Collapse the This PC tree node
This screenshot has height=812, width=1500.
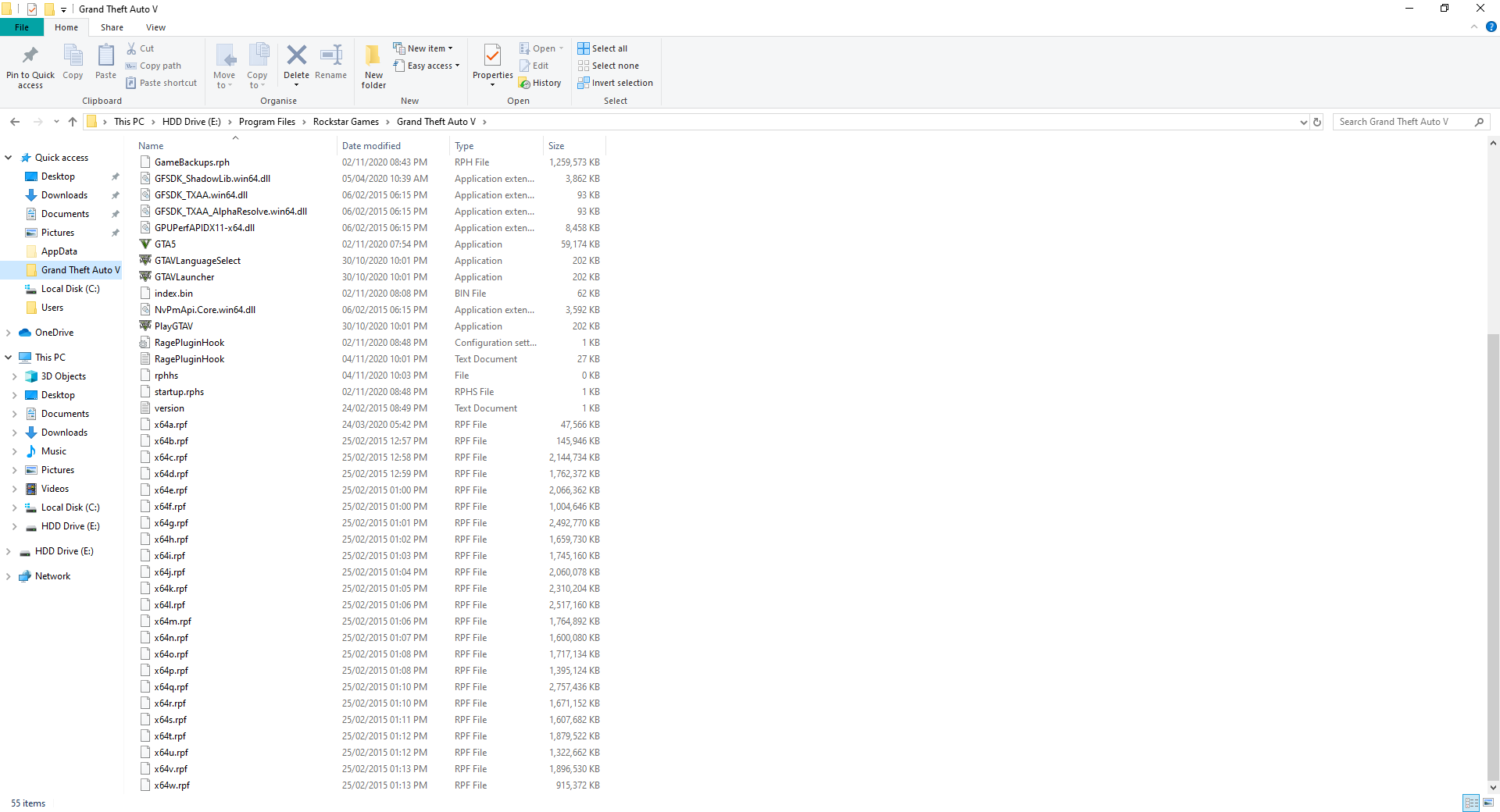(x=9, y=358)
